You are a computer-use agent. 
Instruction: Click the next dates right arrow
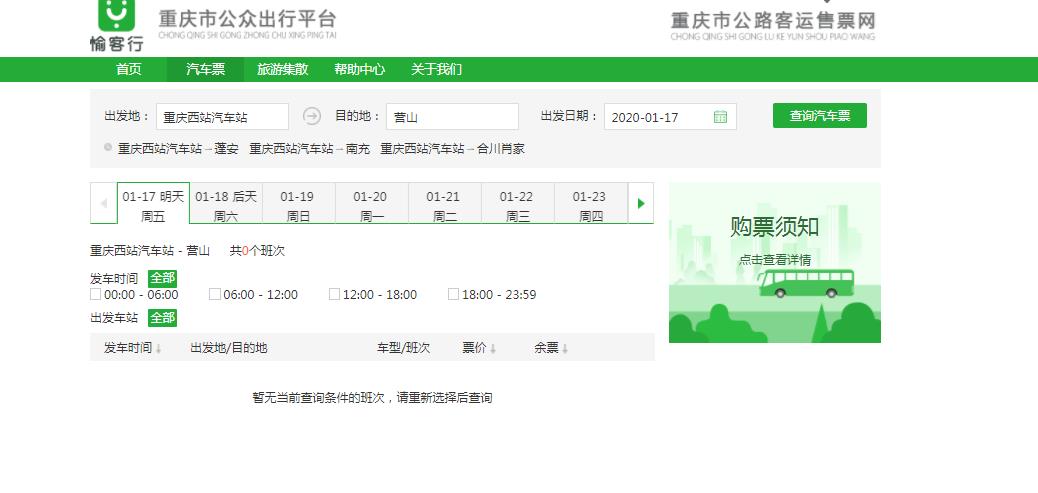pos(641,203)
